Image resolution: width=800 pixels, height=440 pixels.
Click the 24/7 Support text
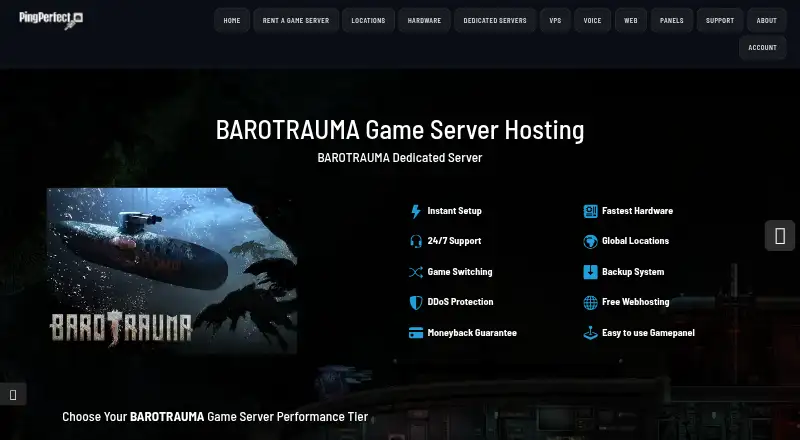[454, 241]
